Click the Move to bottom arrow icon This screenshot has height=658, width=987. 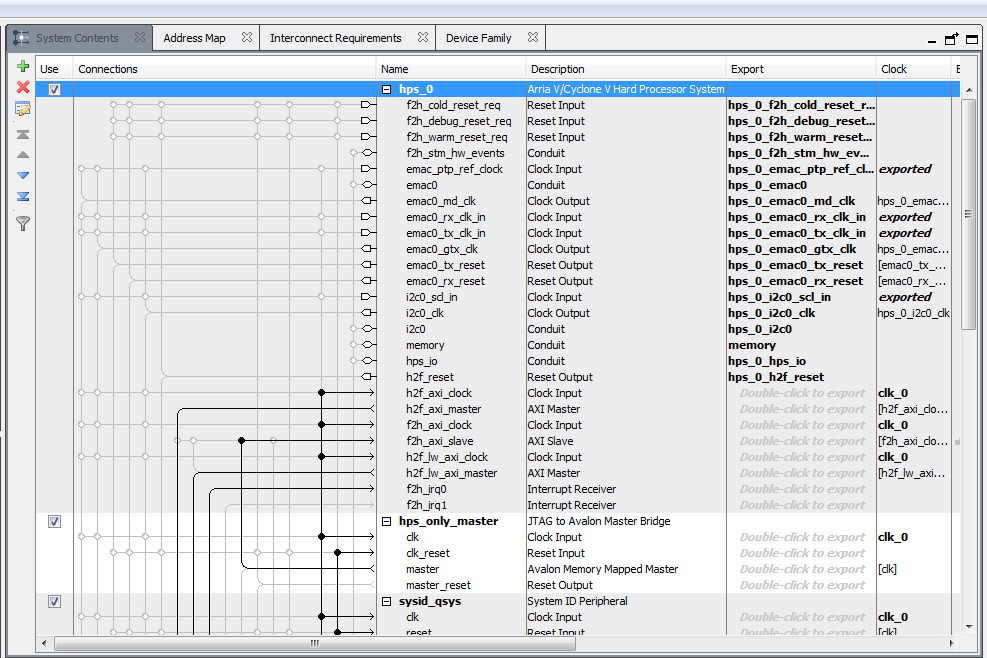[x=23, y=197]
